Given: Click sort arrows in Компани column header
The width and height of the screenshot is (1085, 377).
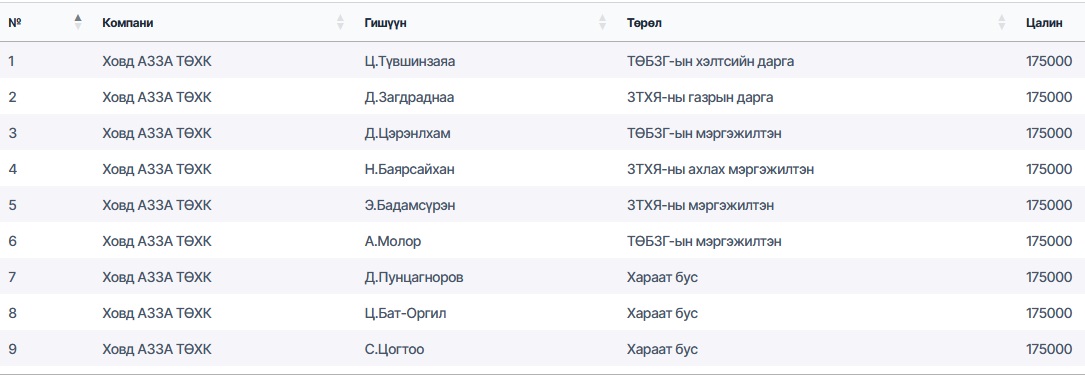Looking at the screenshot, I should pos(340,22).
